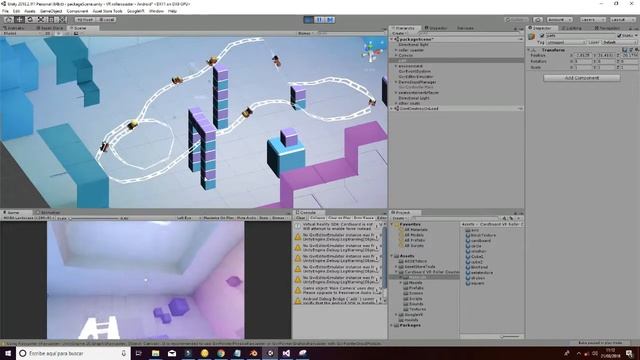Click the Play button
Screen dimensions: 640x360
click(x=309, y=20)
